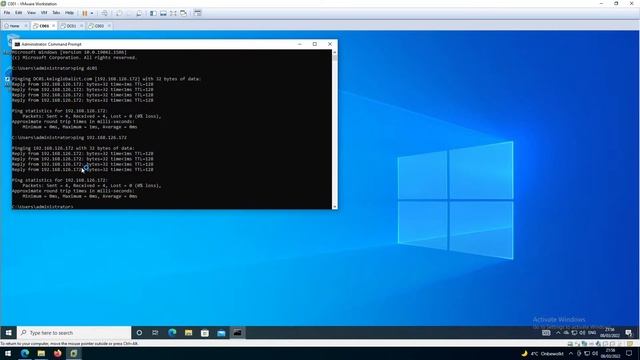Show or hide the library side panel
The height and width of the screenshot is (360, 640).
pos(153,13)
